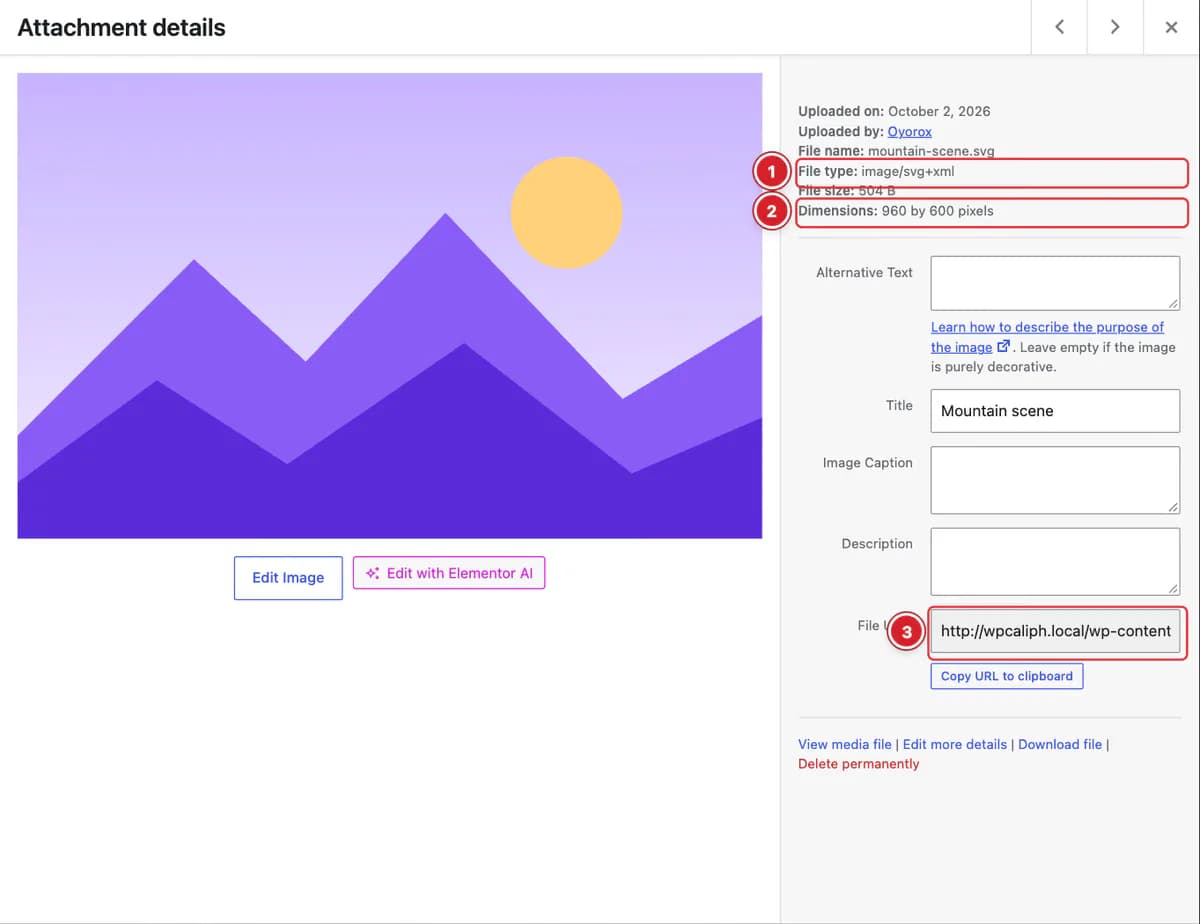Open the View media file link
The height and width of the screenshot is (924, 1200).
click(845, 744)
